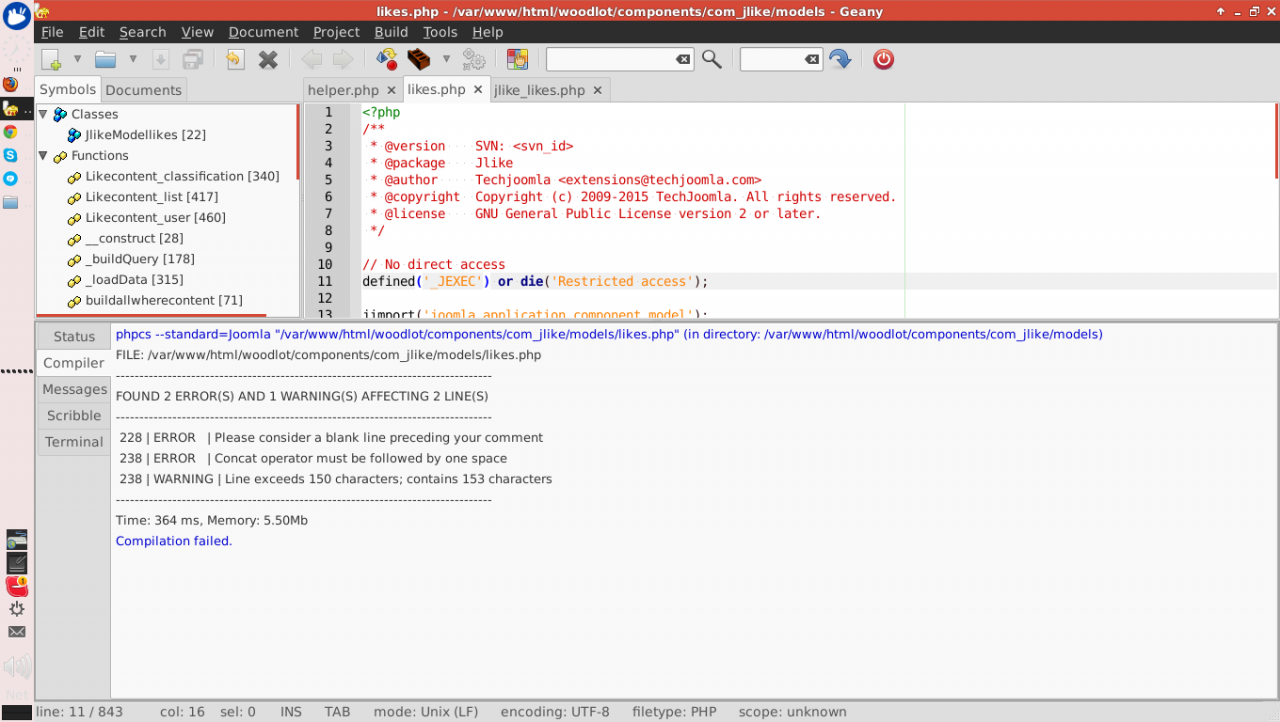
Task: Open the color chooser icon
Action: click(517, 59)
